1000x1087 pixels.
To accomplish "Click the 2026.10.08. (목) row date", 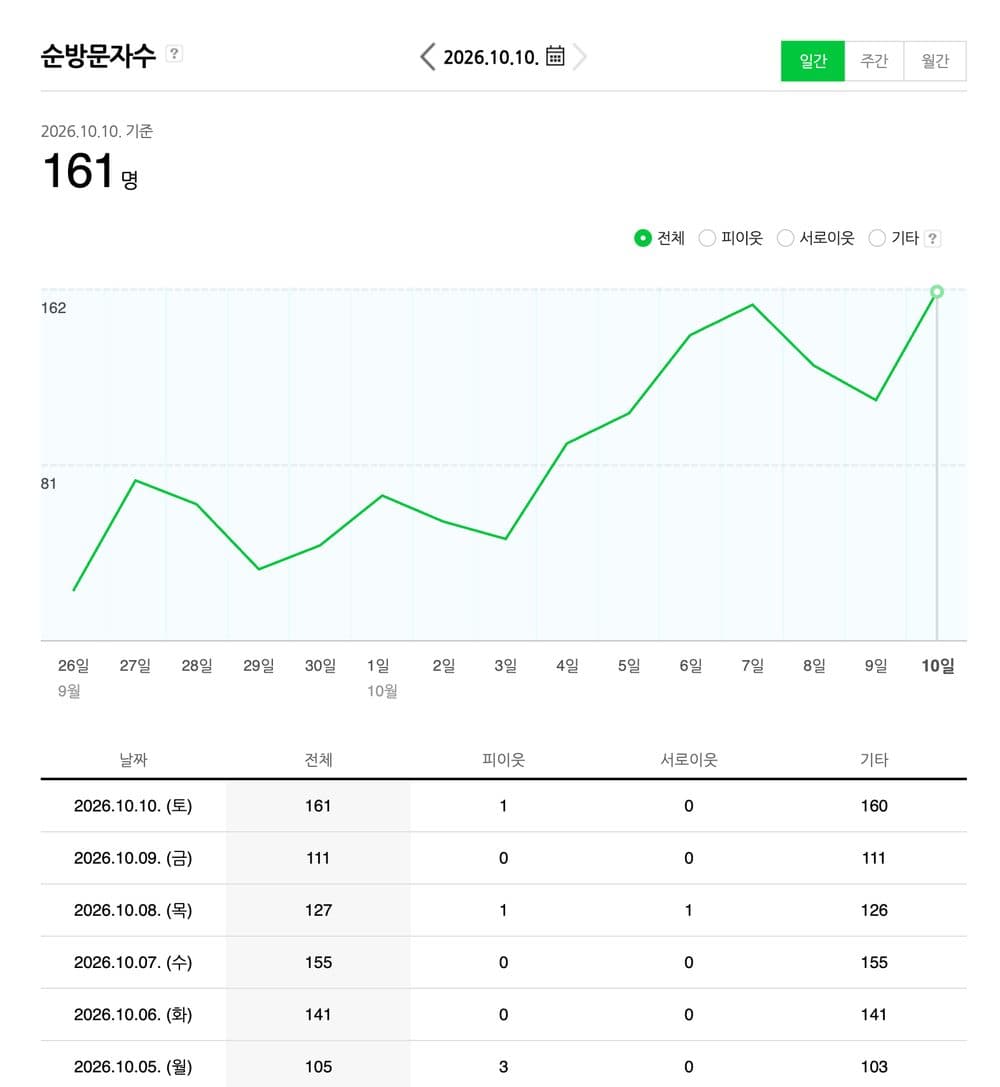I will tap(133, 910).
